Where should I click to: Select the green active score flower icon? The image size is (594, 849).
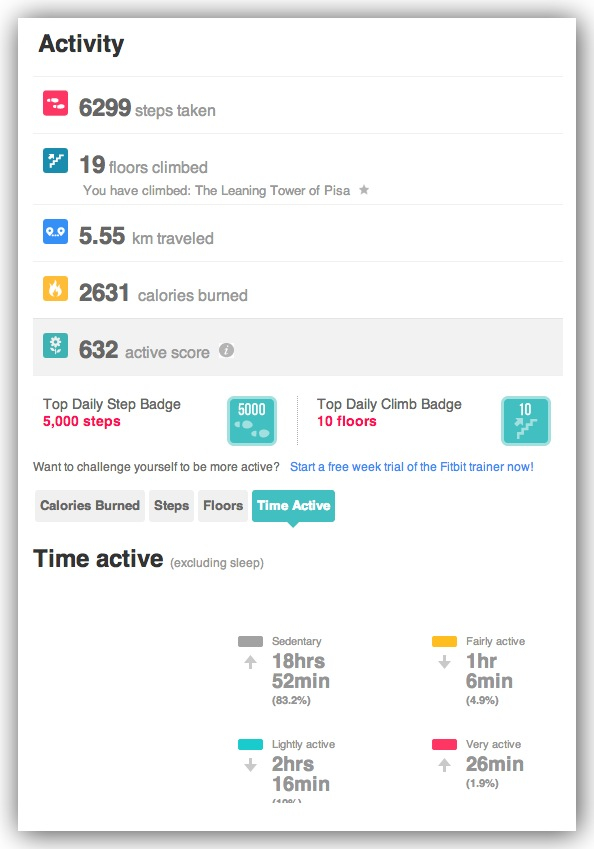coord(55,345)
